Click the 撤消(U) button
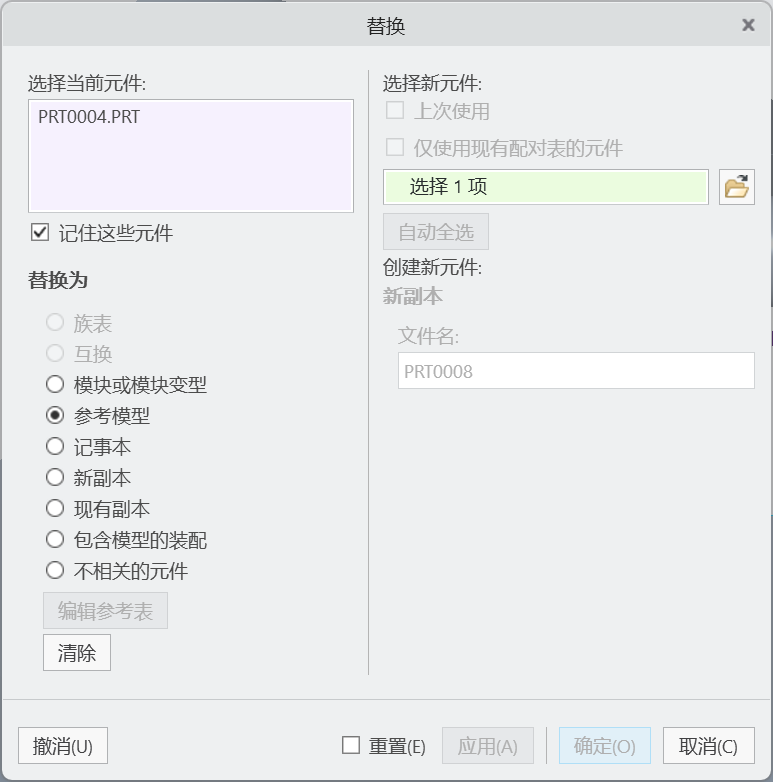The width and height of the screenshot is (773, 782). 63,746
